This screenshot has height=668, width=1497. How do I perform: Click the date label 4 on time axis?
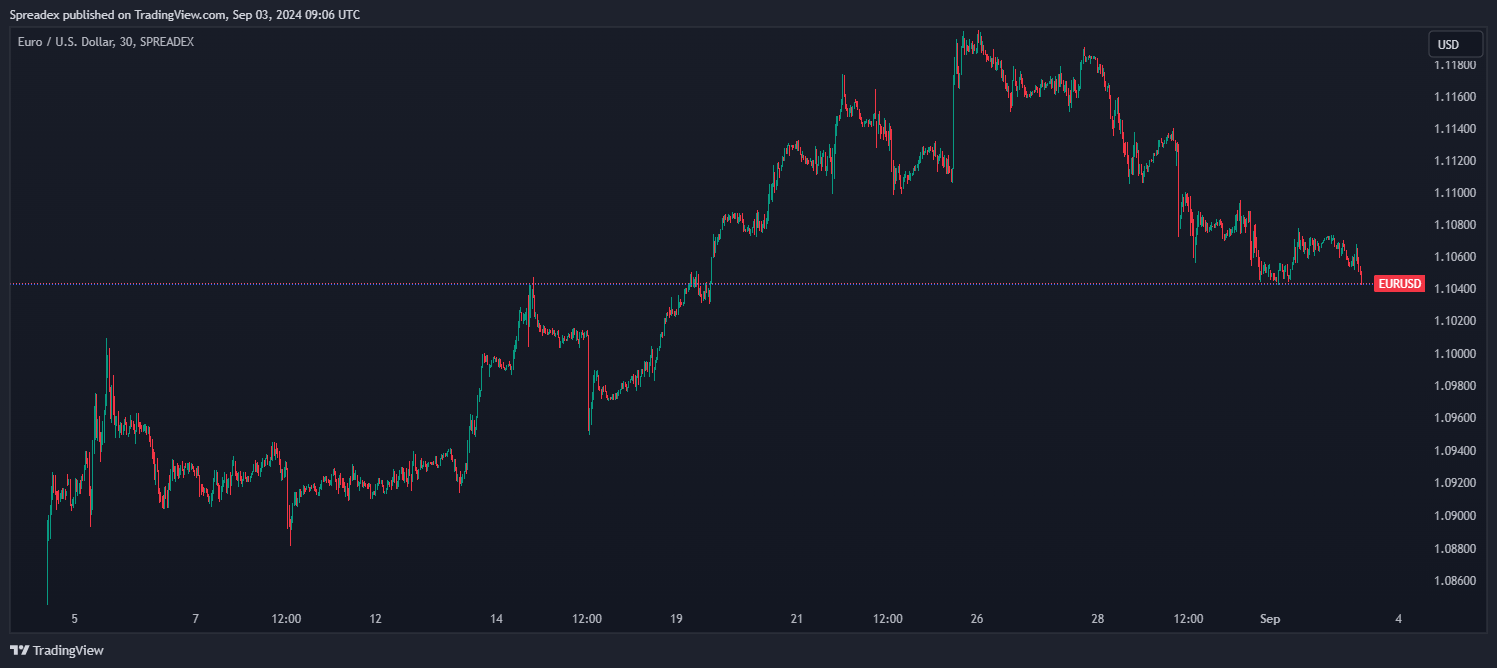[1398, 619]
